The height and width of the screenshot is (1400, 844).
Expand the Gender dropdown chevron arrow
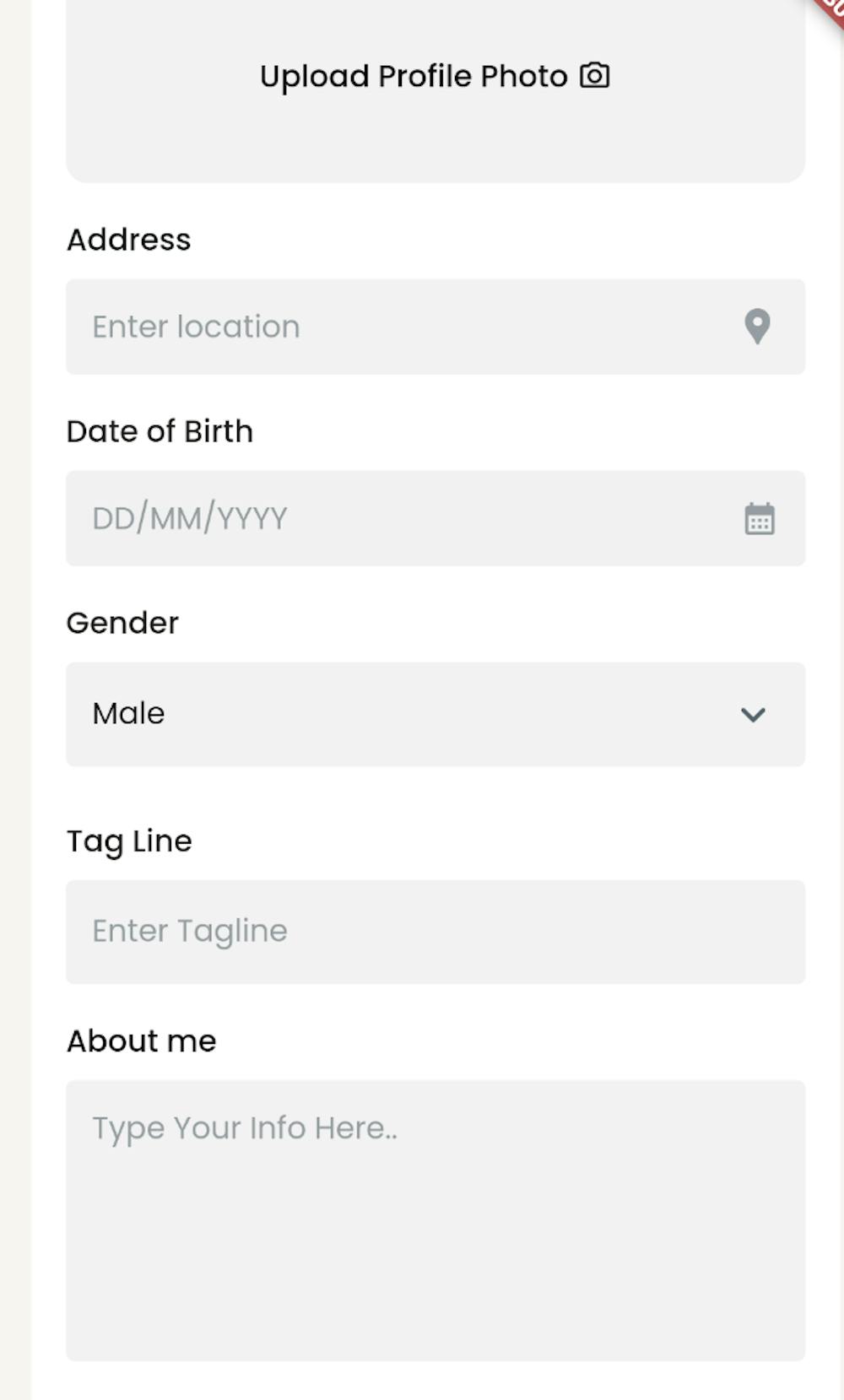753,715
